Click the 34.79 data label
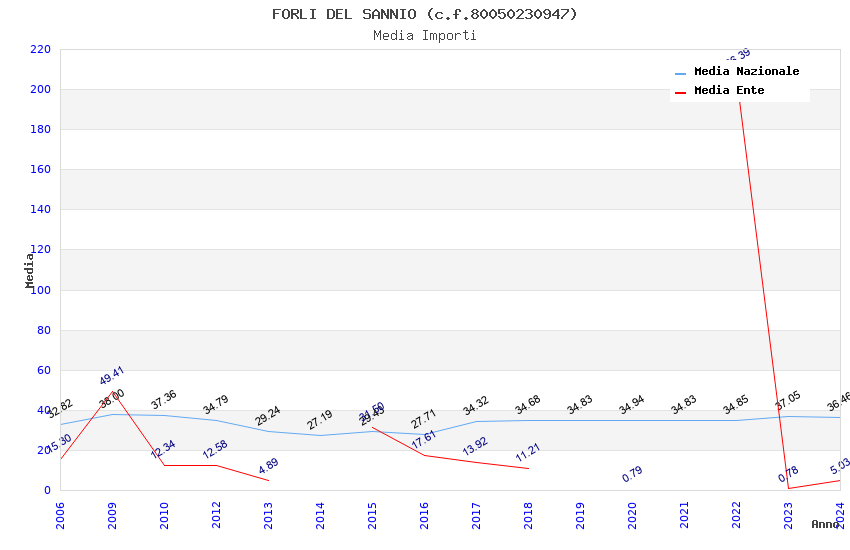 pyautogui.click(x=216, y=405)
